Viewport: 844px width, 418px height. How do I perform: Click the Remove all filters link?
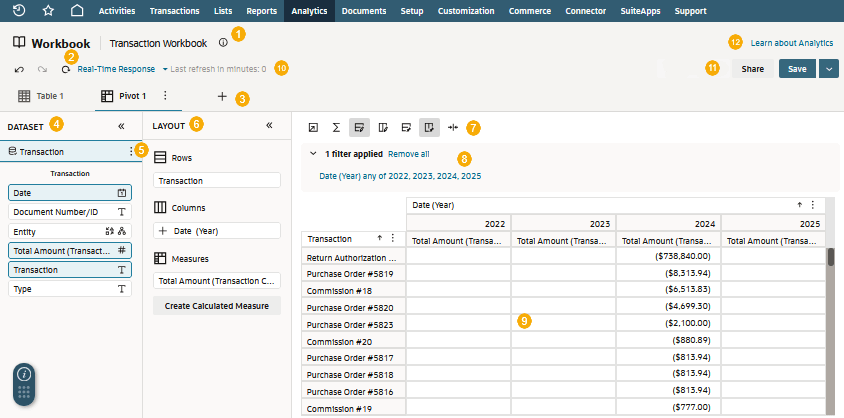click(x=409, y=154)
